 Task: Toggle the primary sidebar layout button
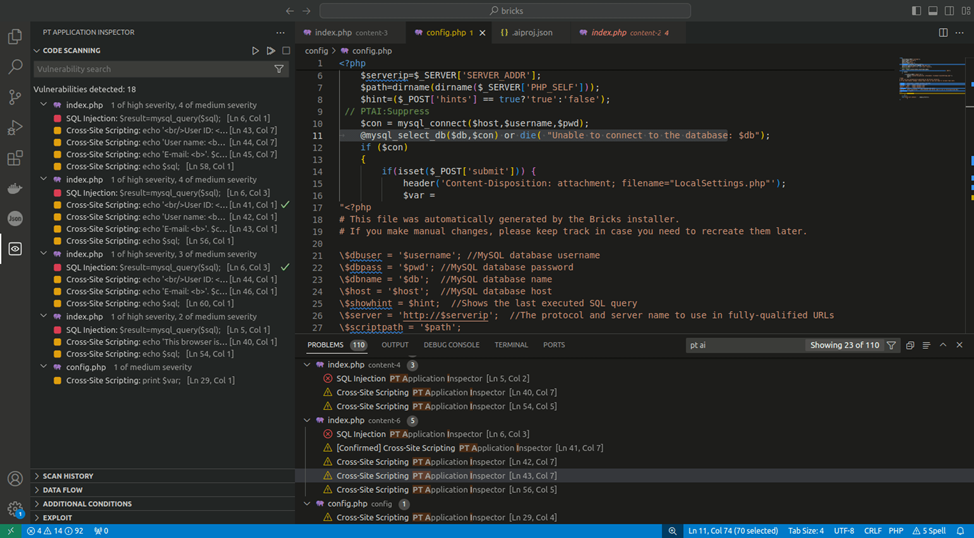point(918,11)
